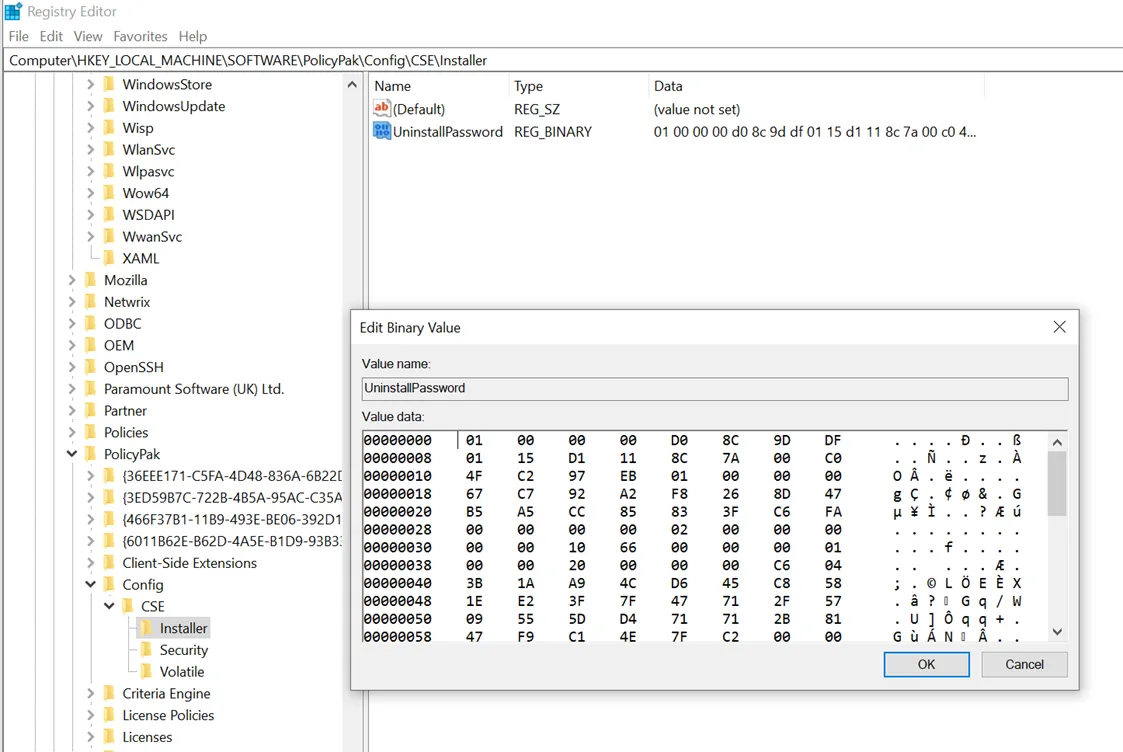This screenshot has height=752, width=1123.
Task: Collapse the PolicyPak tree node
Action: click(73, 454)
